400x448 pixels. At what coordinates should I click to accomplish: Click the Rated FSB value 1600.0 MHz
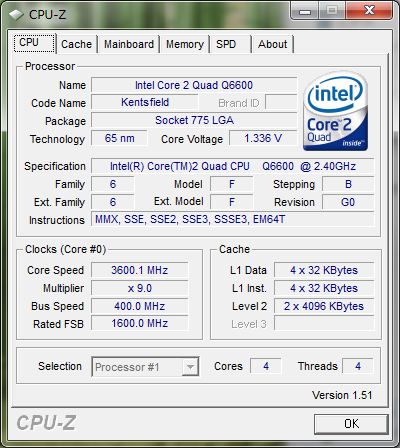[140, 323]
